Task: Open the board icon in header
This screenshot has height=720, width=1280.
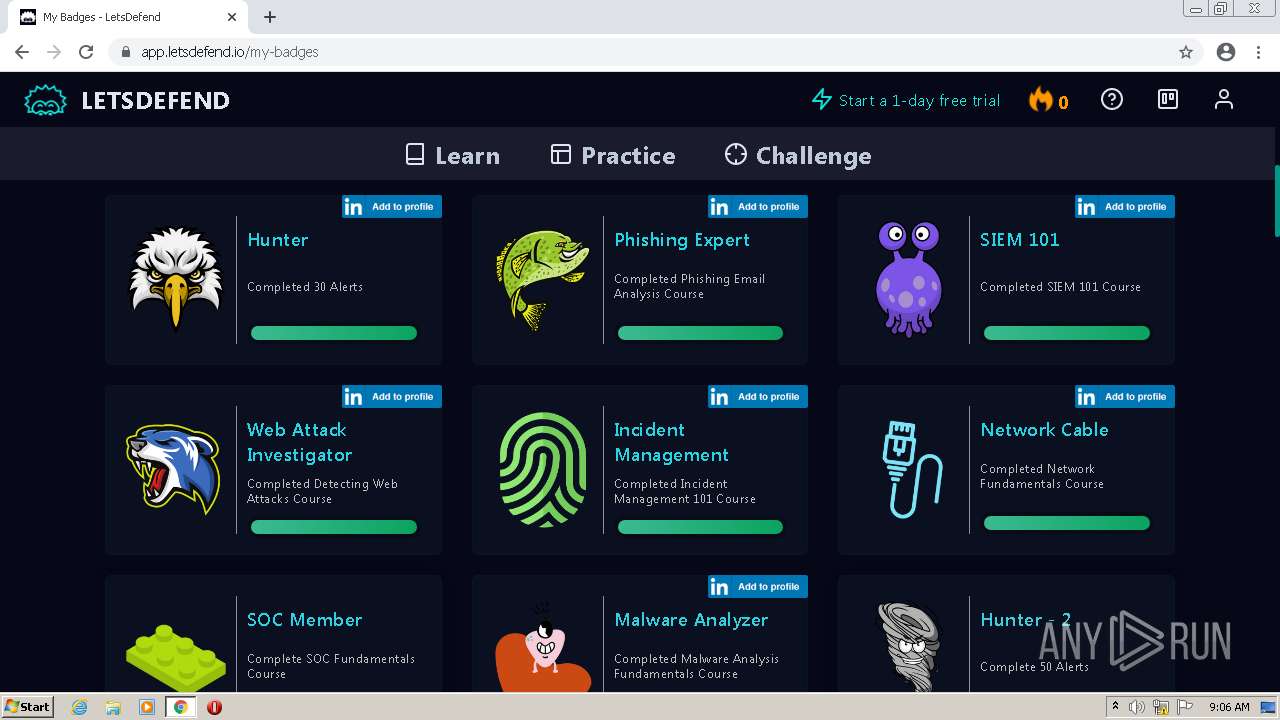Action: 1168,99
